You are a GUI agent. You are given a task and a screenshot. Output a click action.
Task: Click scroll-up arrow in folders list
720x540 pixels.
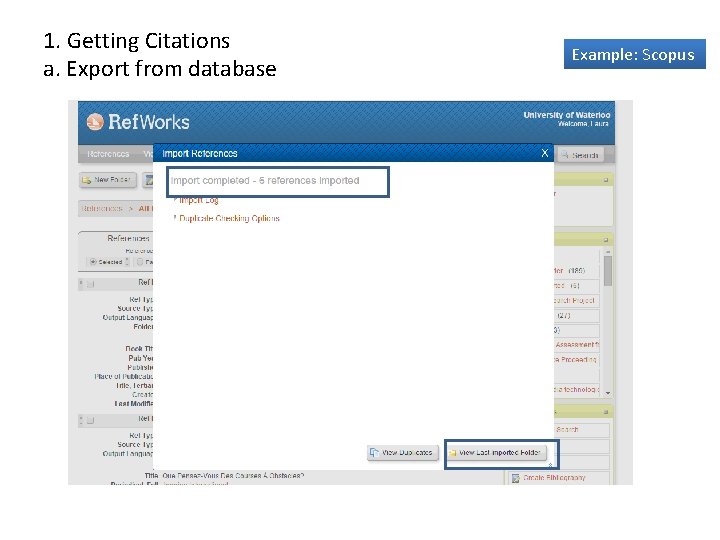(x=608, y=252)
